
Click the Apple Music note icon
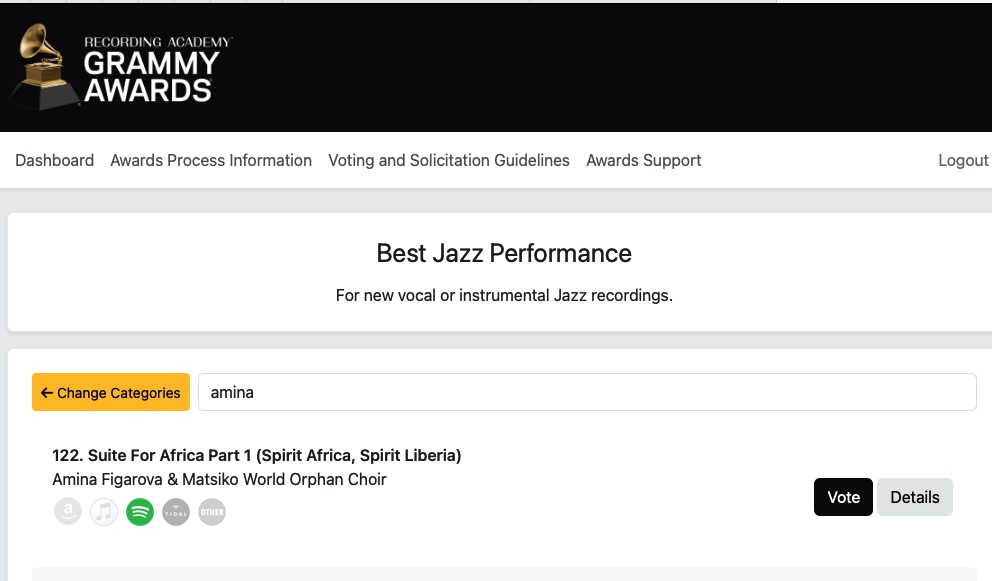tap(104, 512)
